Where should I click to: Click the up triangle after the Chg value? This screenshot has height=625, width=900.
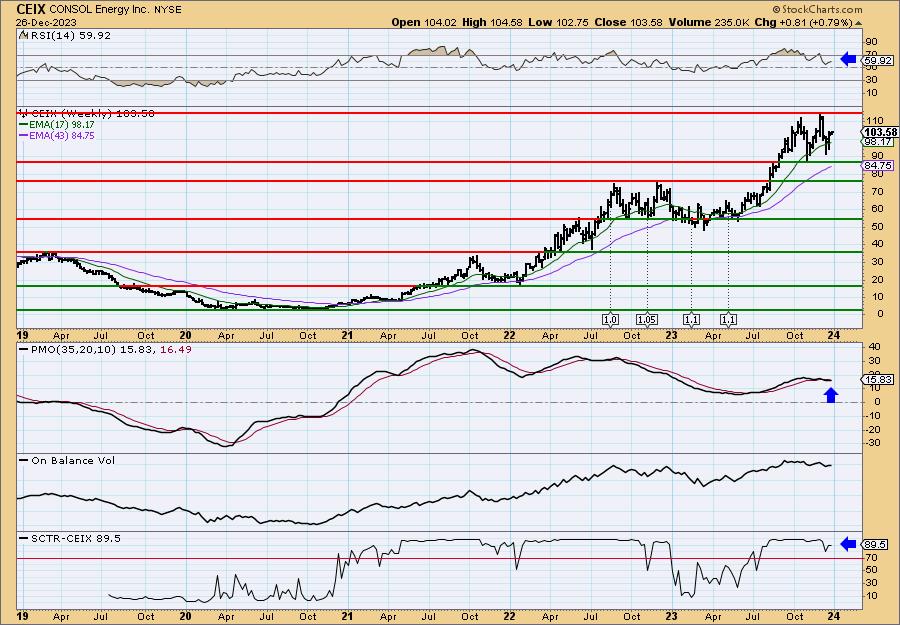(x=858, y=23)
